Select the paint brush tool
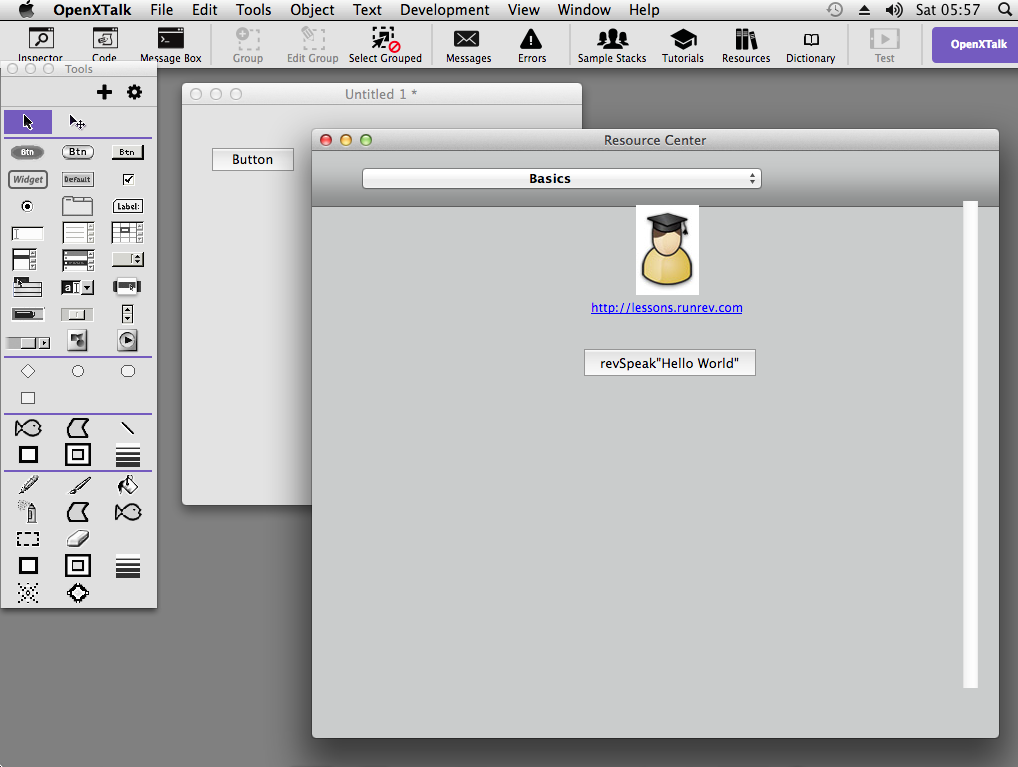1018x767 pixels. [79, 484]
